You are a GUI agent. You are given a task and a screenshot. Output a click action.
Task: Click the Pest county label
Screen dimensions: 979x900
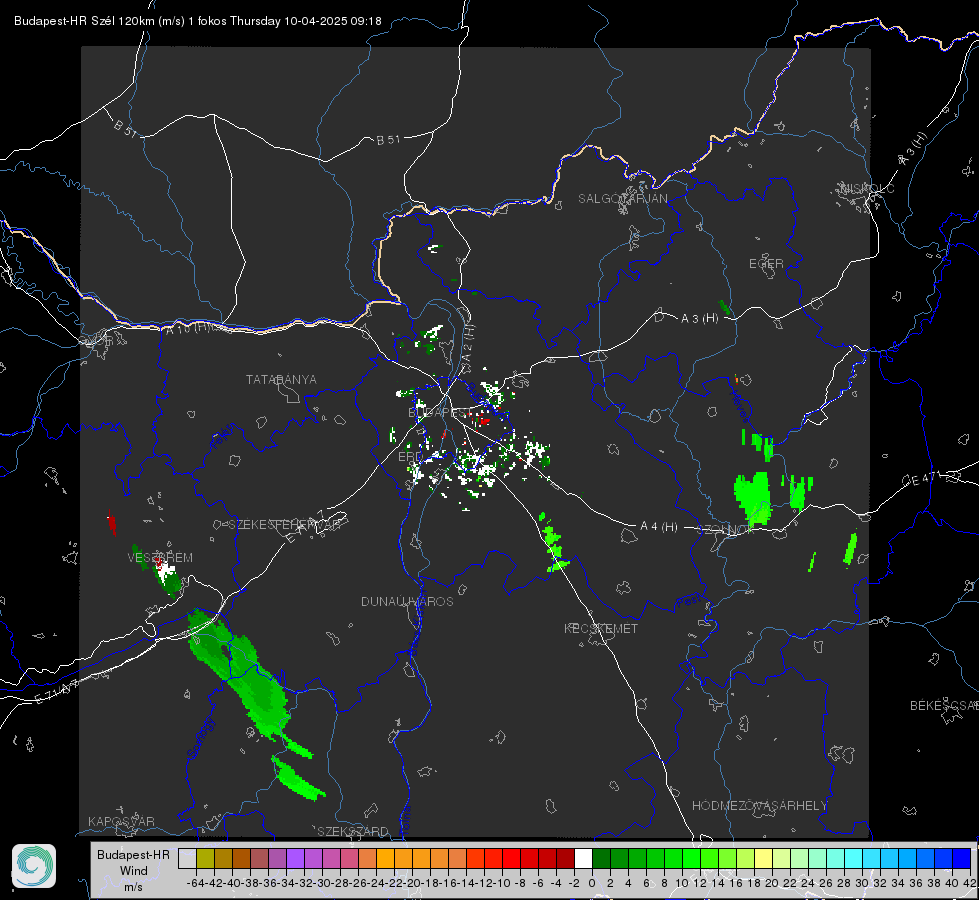click(689, 601)
